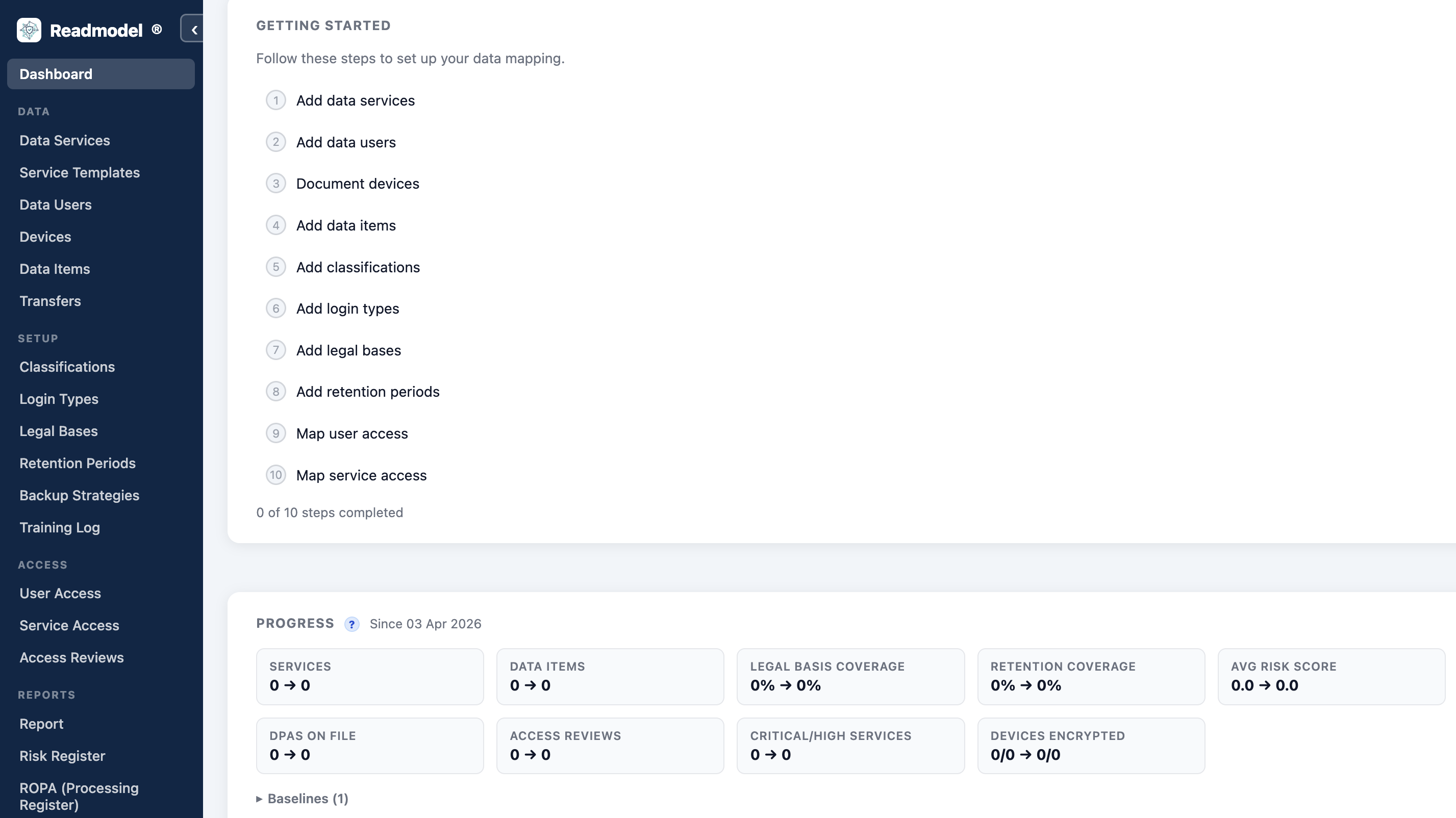The height and width of the screenshot is (818, 1456).
Task: Open the Risk Register report
Action: pyautogui.click(x=62, y=756)
